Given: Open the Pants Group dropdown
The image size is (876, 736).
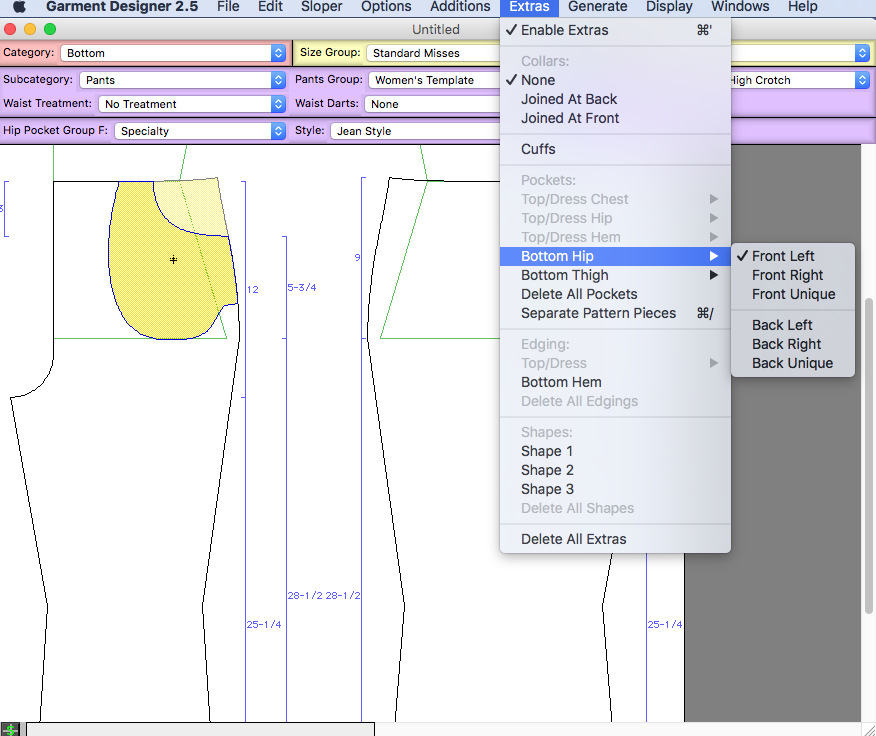Looking at the screenshot, I should 435,80.
